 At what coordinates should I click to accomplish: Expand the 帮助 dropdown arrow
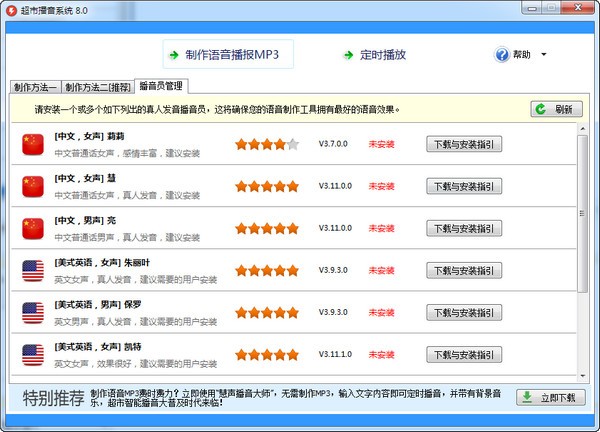click(543, 55)
